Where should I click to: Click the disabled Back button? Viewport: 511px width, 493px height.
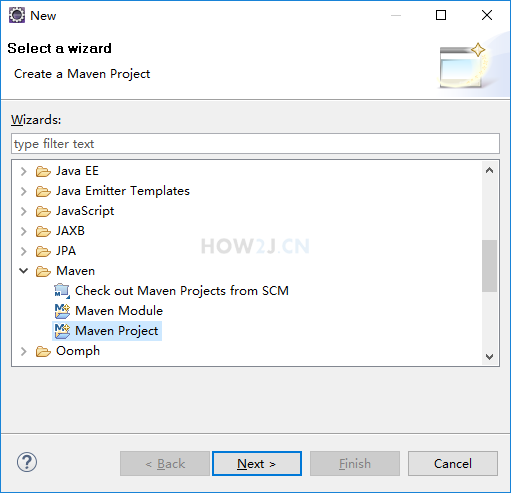[x=165, y=463]
